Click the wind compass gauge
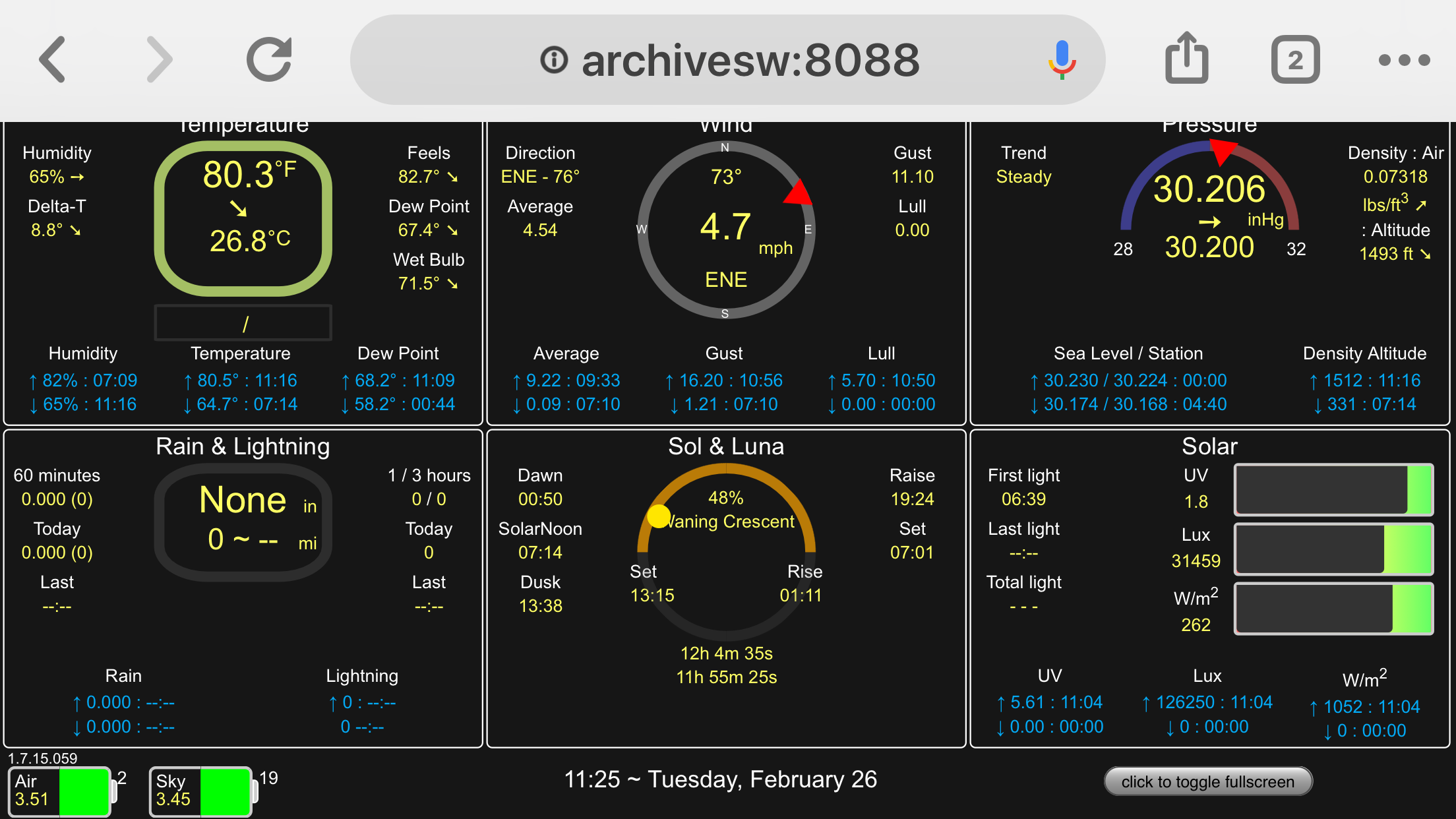The image size is (1456, 819). (725, 230)
